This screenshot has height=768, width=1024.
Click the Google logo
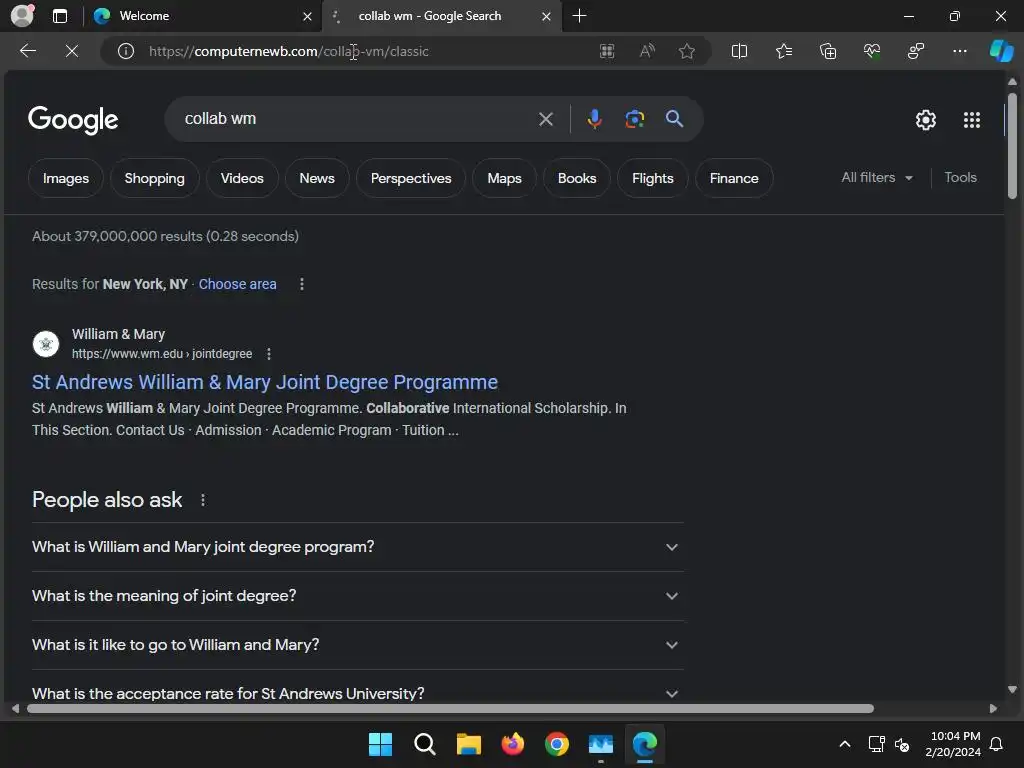tap(73, 120)
